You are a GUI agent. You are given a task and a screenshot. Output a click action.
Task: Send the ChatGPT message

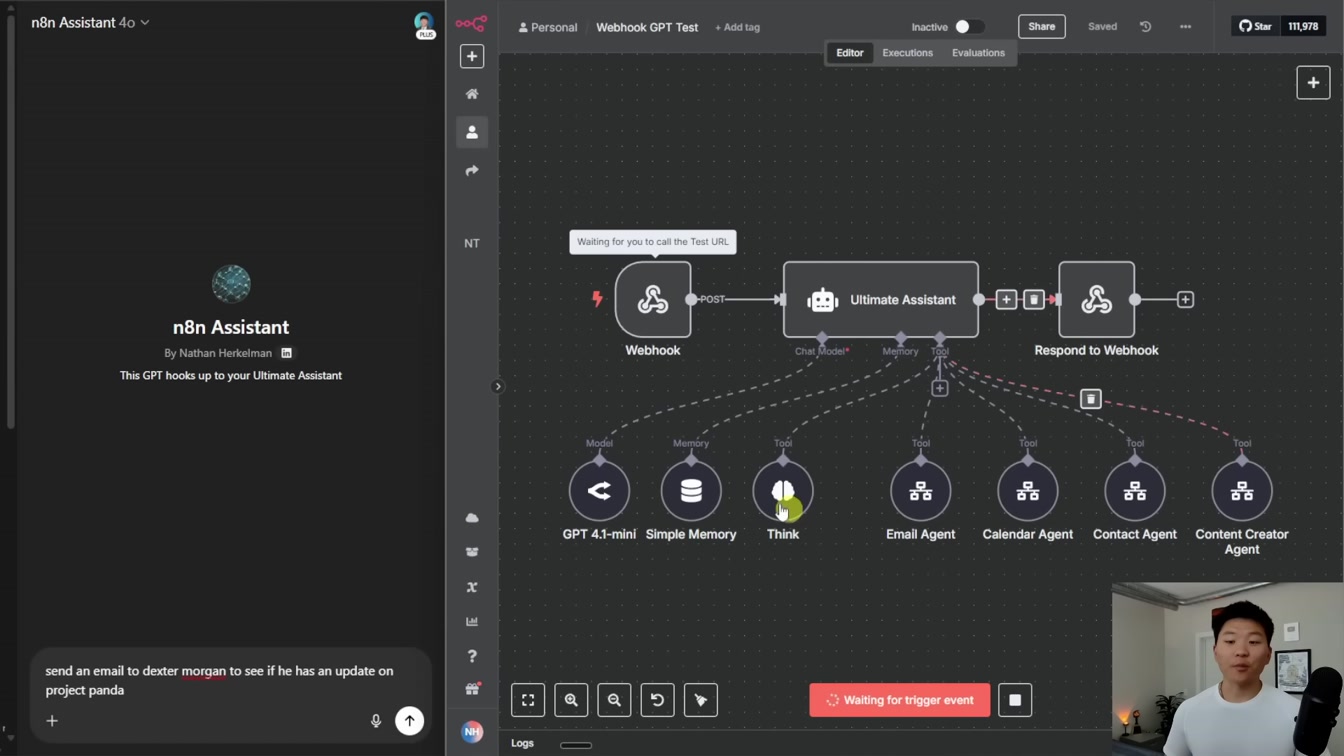(x=409, y=721)
